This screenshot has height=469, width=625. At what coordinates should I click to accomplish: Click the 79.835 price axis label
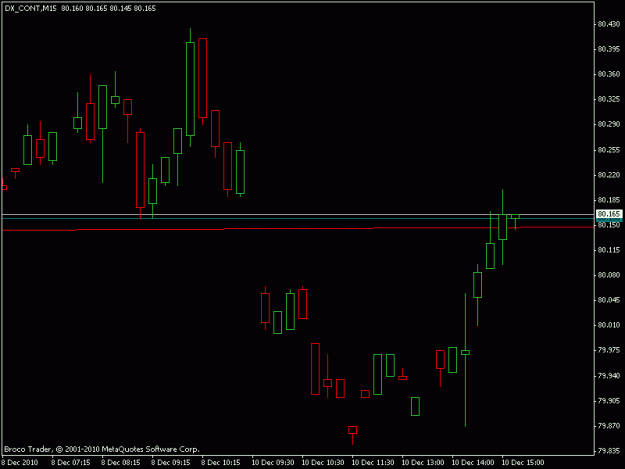click(x=609, y=451)
